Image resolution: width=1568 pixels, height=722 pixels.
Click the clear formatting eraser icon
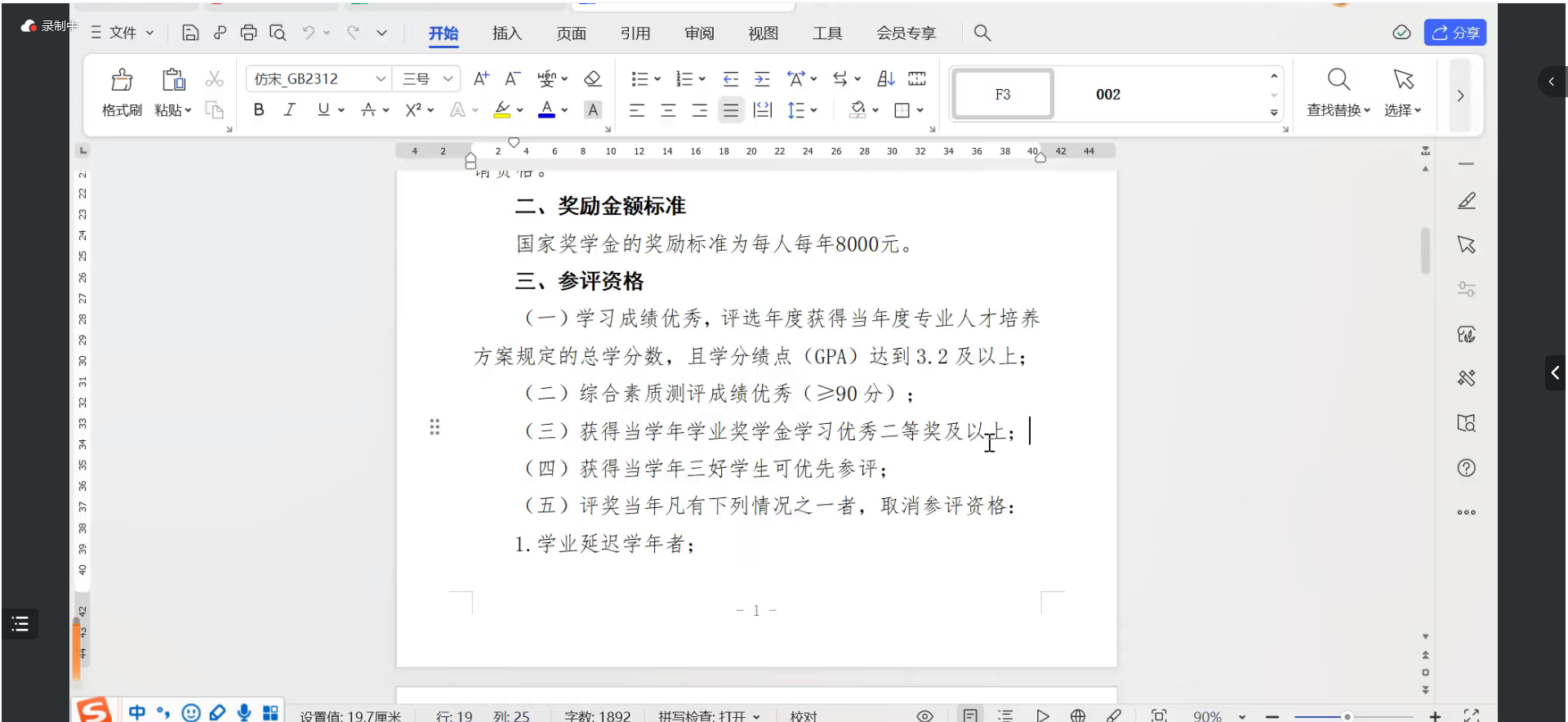[x=592, y=79]
